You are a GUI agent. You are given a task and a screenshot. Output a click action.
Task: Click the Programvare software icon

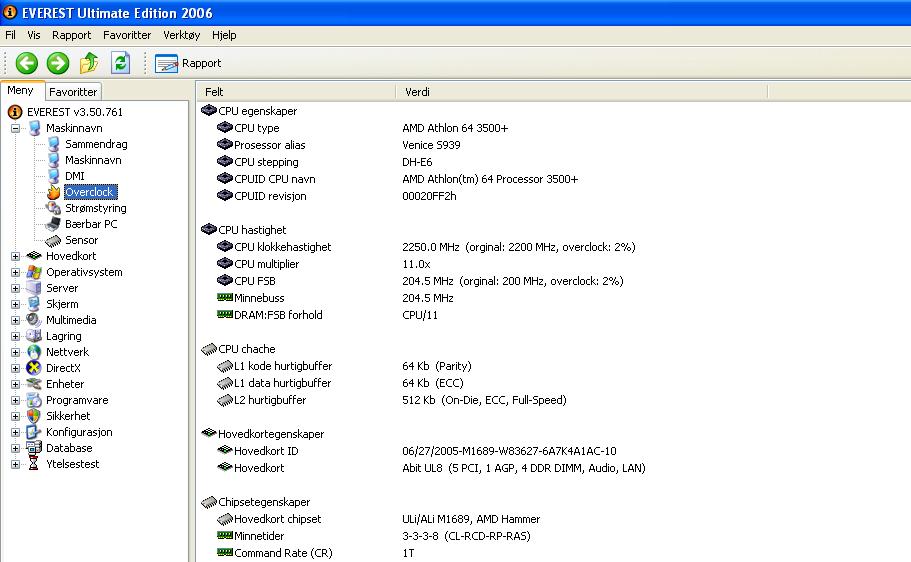click(34, 400)
